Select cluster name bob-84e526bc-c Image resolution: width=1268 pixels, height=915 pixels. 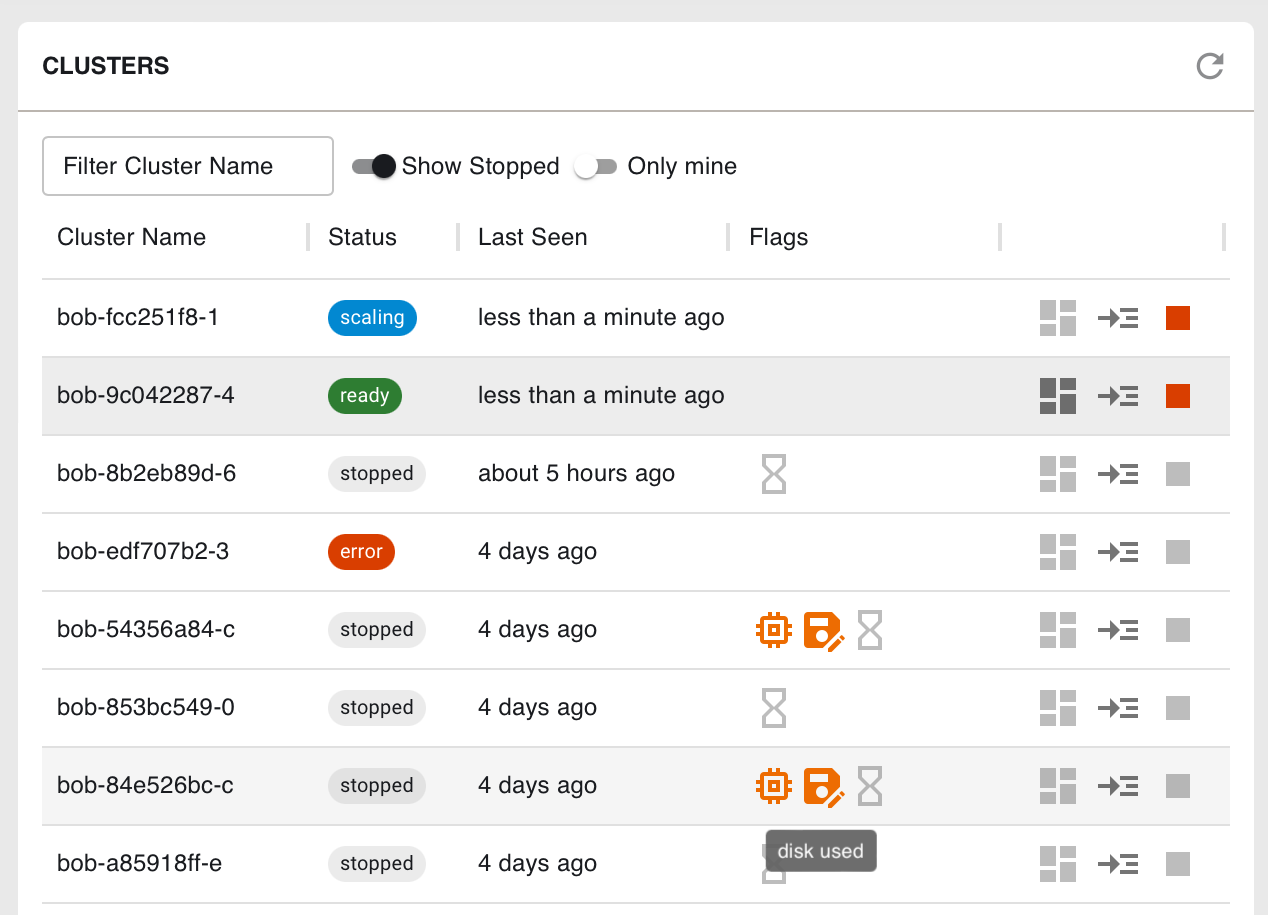[145, 786]
